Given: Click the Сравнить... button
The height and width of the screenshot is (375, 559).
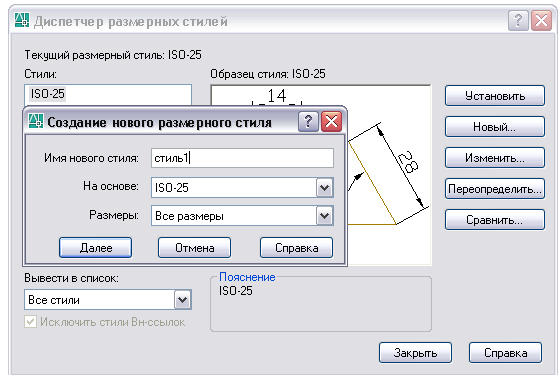Looking at the screenshot, I should [495, 220].
